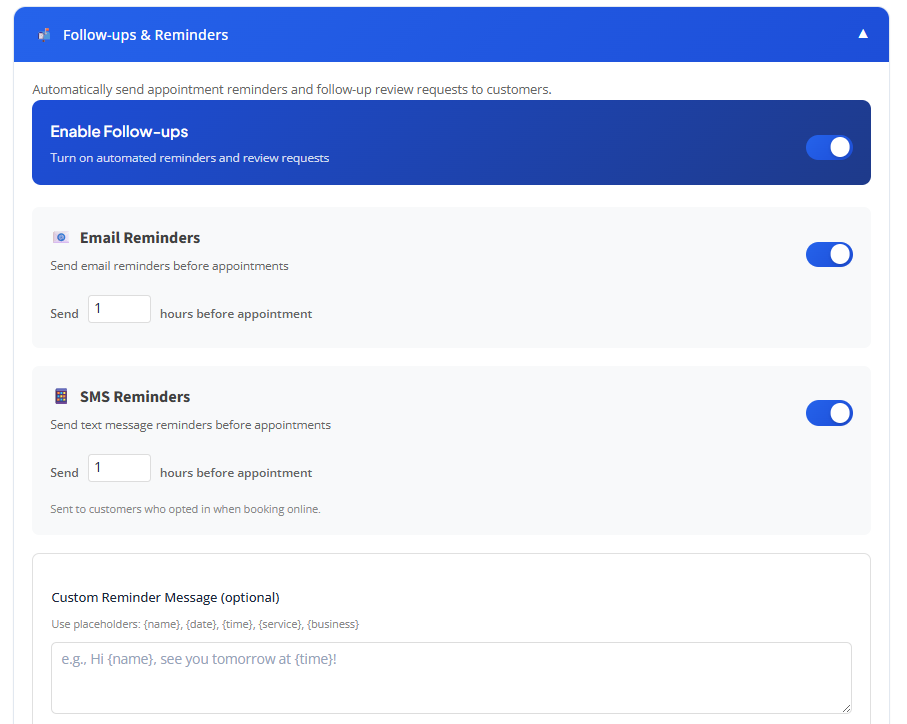This screenshot has height=724, width=907.
Task: Toggle the SMS Reminders switch
Action: click(x=829, y=413)
